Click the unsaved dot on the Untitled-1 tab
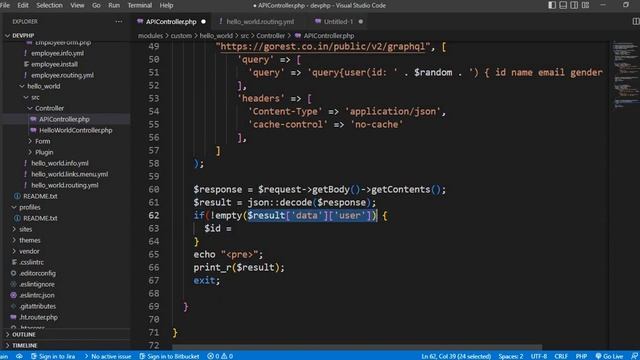The width and height of the screenshot is (640, 360). (x=360, y=22)
